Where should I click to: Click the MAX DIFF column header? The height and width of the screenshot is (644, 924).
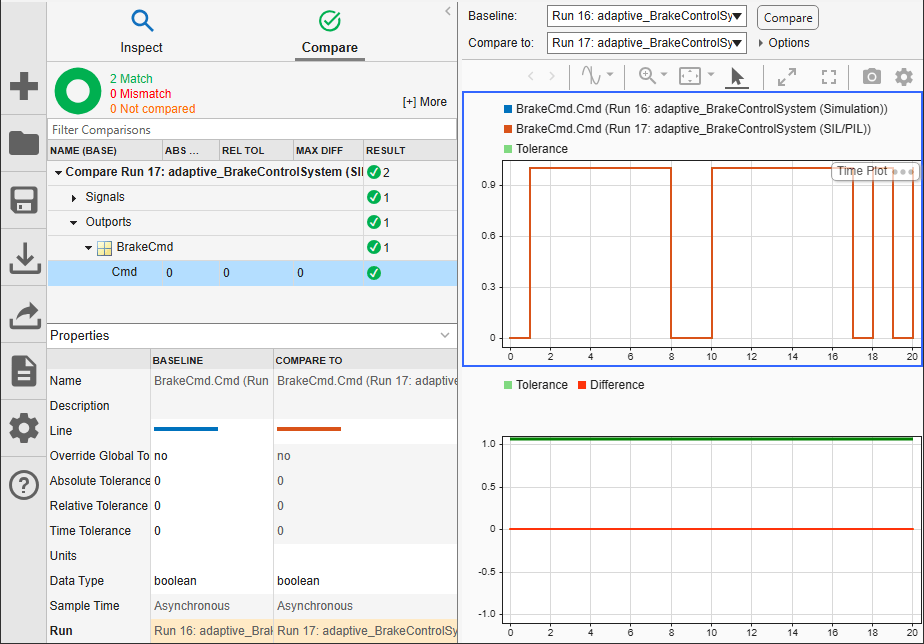coord(328,150)
